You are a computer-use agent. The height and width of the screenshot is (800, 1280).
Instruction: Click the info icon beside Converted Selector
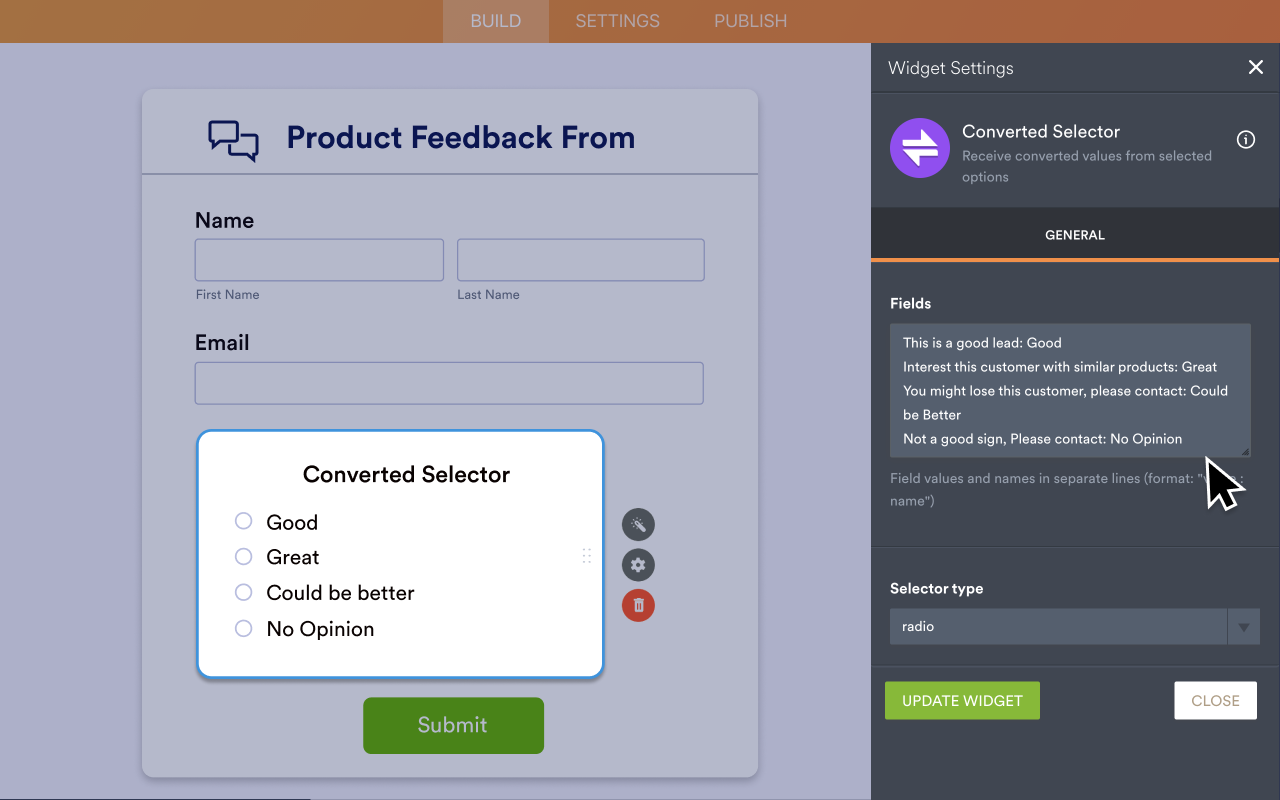point(1245,140)
